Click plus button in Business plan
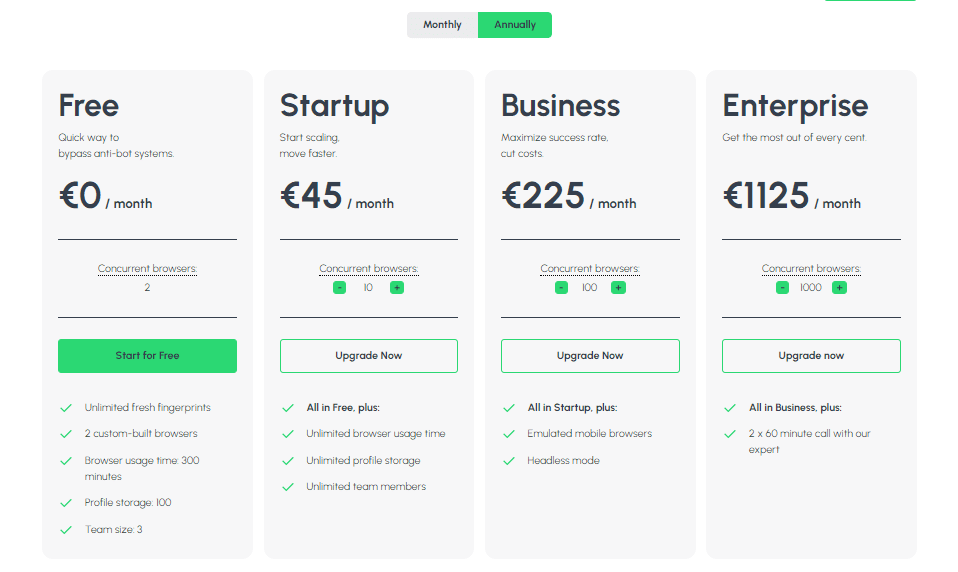 [618, 288]
